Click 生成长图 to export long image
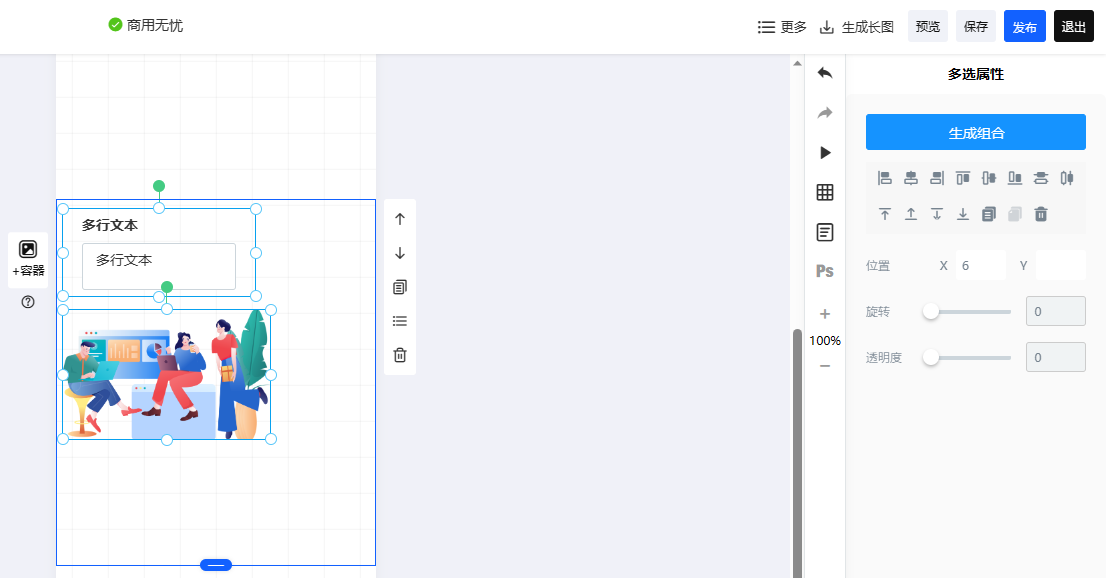The height and width of the screenshot is (578, 1106). pos(856,27)
